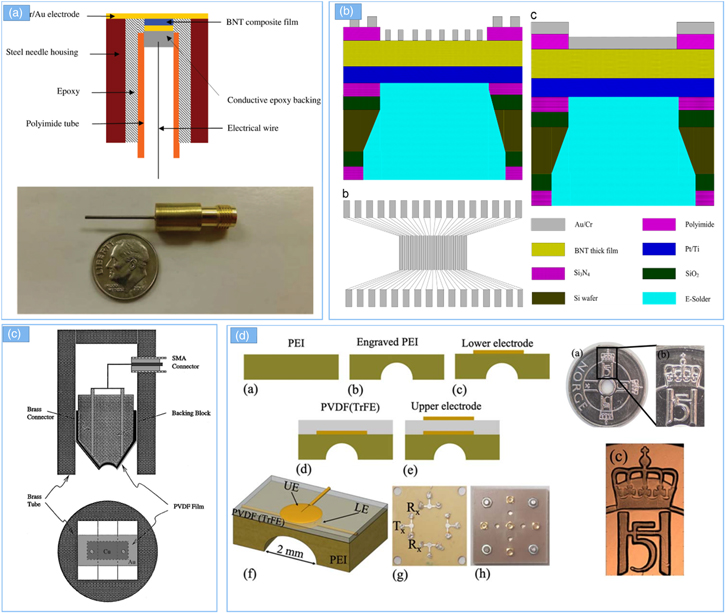Click the engraved PEI block above (b)
The width and height of the screenshot is (725, 613).
[397, 367]
